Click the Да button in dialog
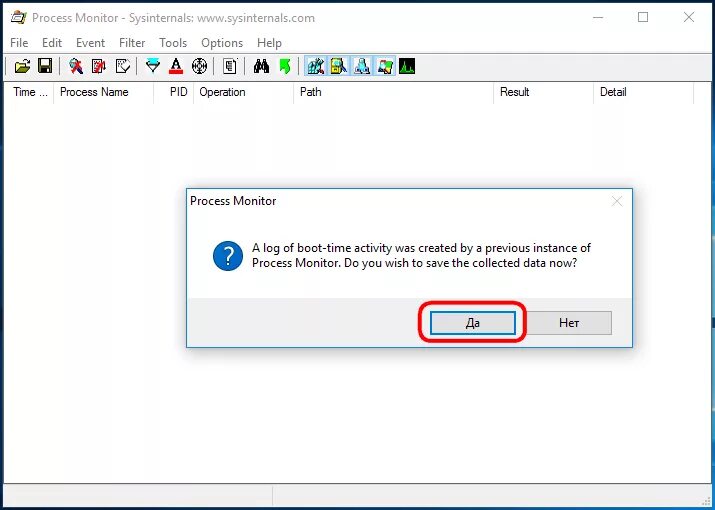Screen dimensions: 715x510 click(x=473, y=323)
